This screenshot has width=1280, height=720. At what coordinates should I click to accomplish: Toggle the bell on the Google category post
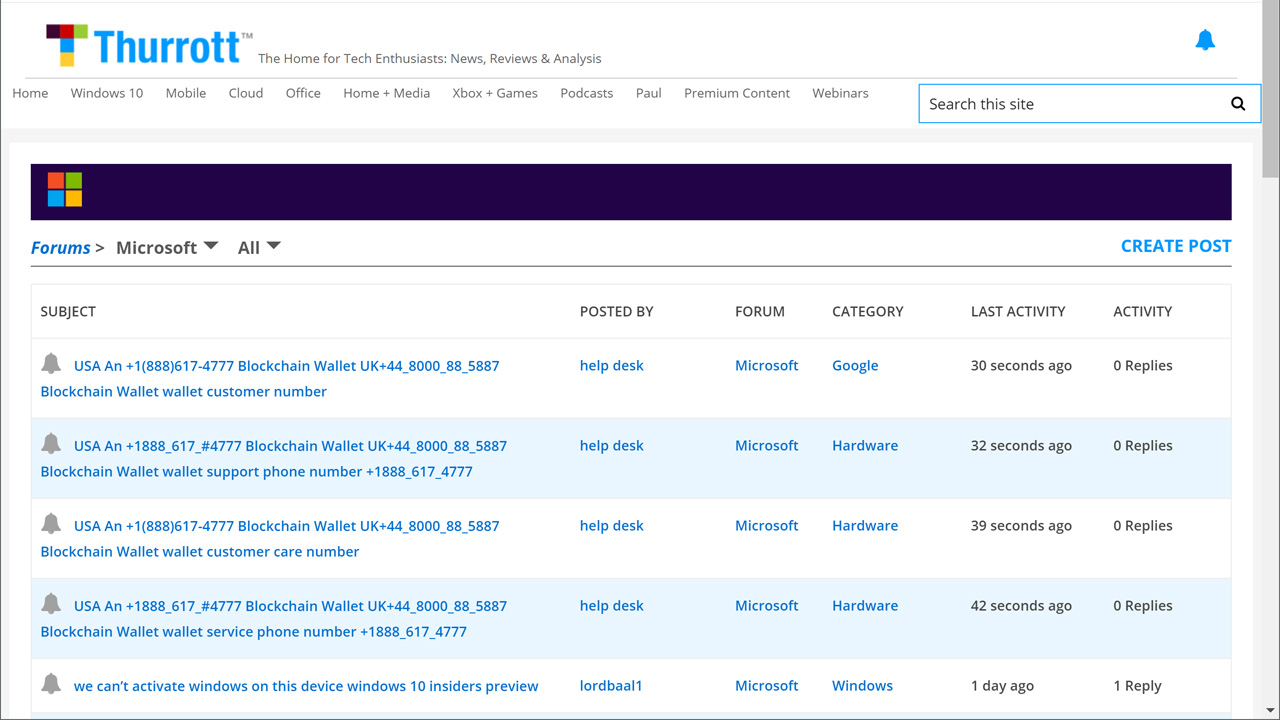point(51,364)
